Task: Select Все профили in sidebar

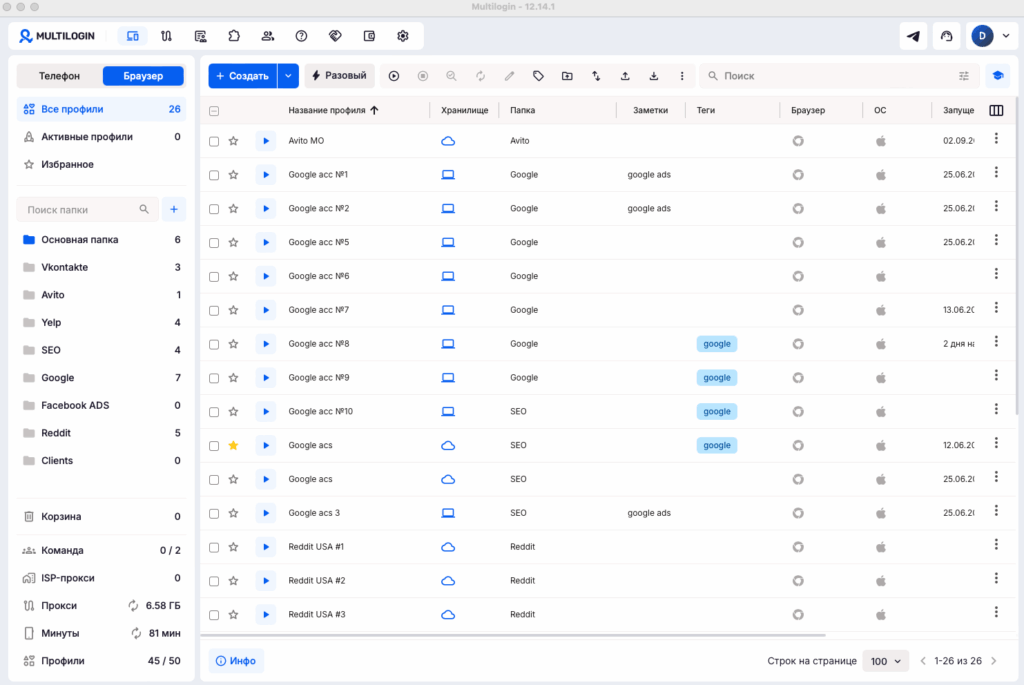Action: click(101, 109)
